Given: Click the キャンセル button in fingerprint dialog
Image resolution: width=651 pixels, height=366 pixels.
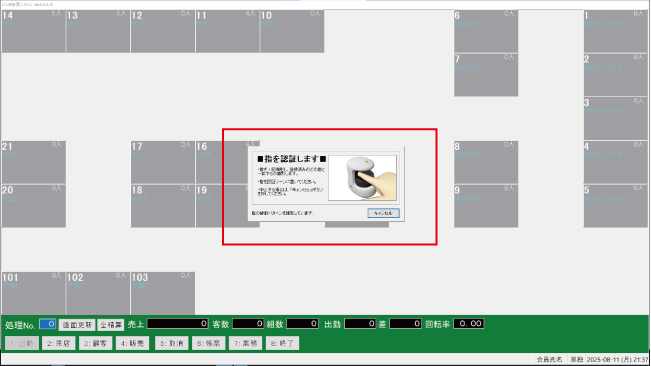Looking at the screenshot, I should point(383,213).
